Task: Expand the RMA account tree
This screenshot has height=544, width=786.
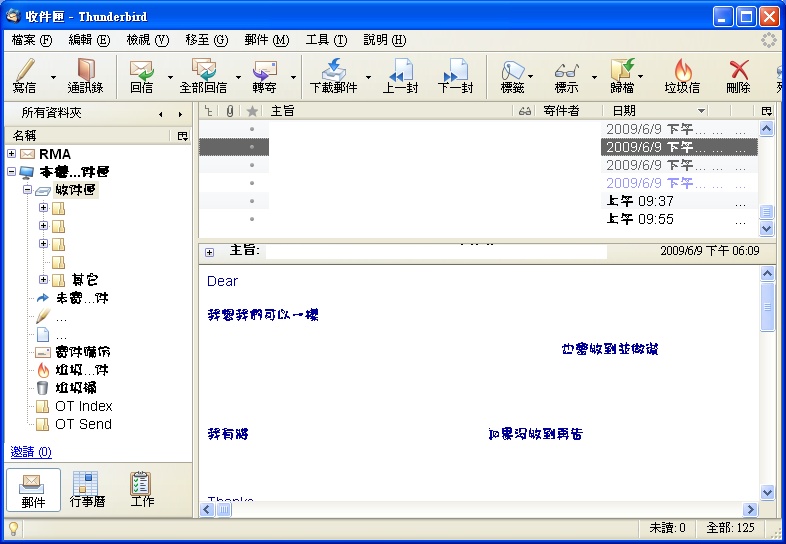Action: click(11, 154)
